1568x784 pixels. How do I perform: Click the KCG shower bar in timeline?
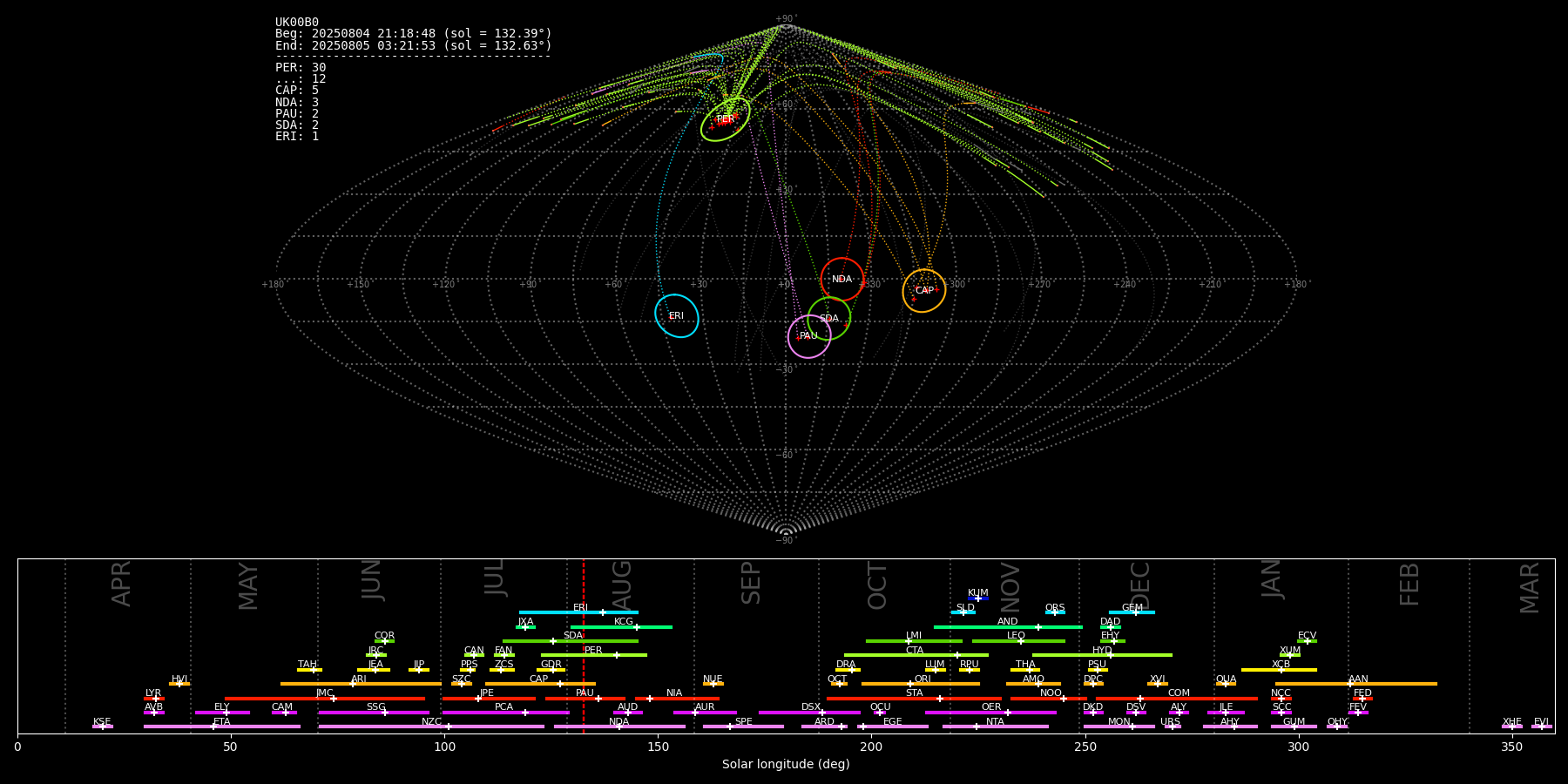click(x=621, y=626)
